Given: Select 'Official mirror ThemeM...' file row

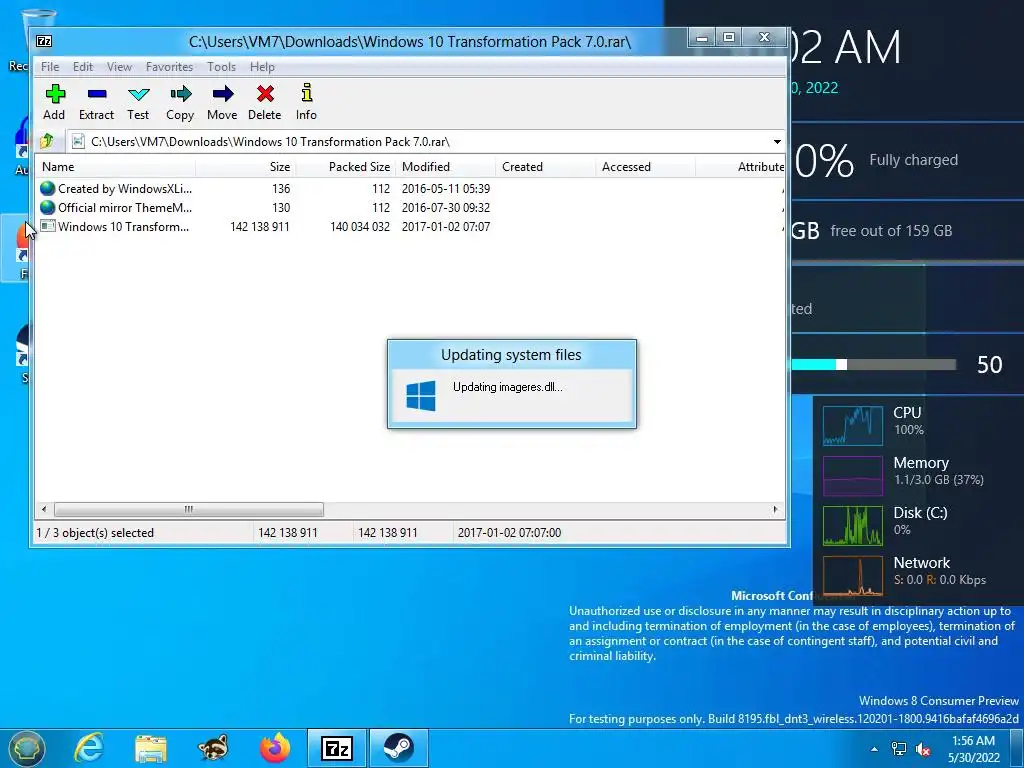Looking at the screenshot, I should coord(411,208).
